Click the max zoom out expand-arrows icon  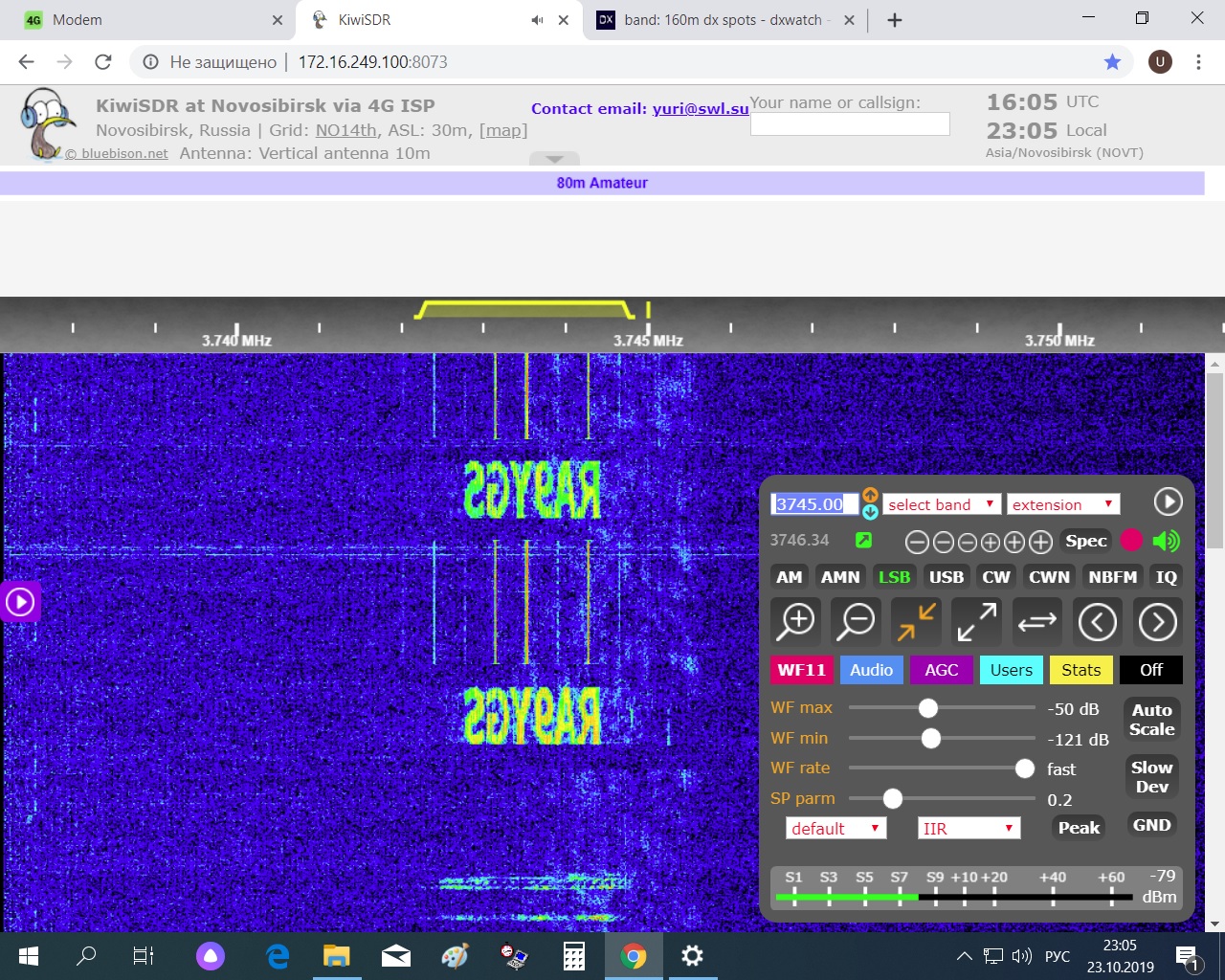[x=977, y=622]
